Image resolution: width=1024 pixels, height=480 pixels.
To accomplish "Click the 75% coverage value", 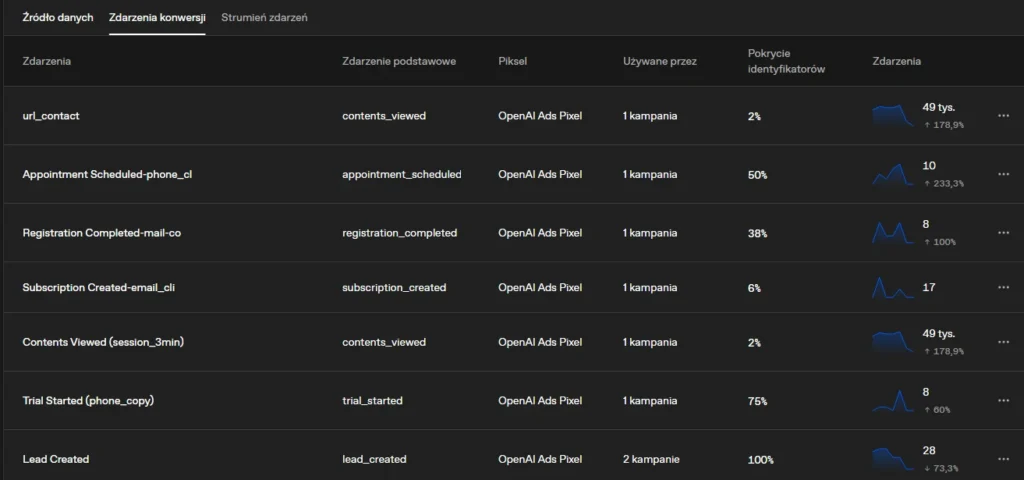I will (x=758, y=401).
